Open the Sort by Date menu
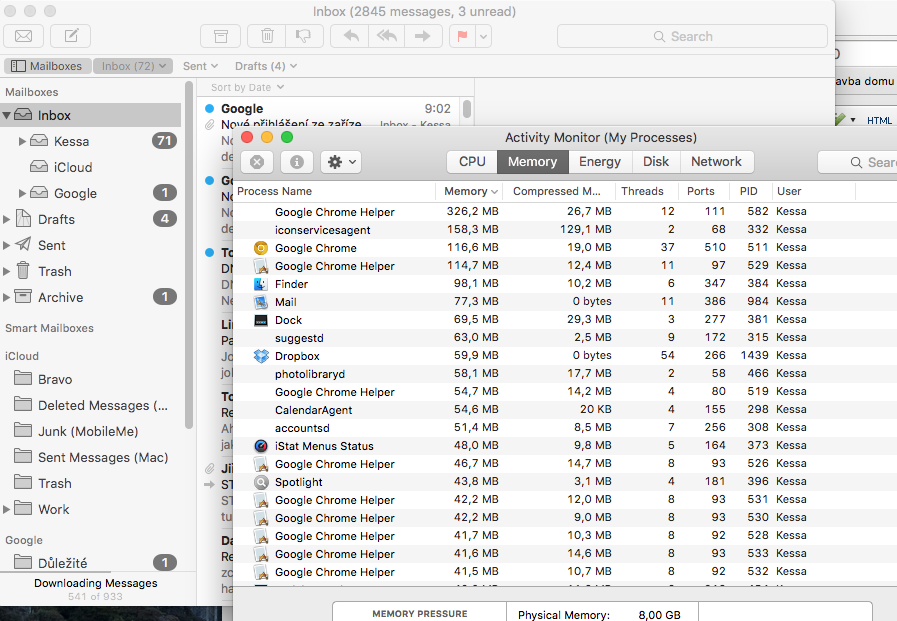 247,87
